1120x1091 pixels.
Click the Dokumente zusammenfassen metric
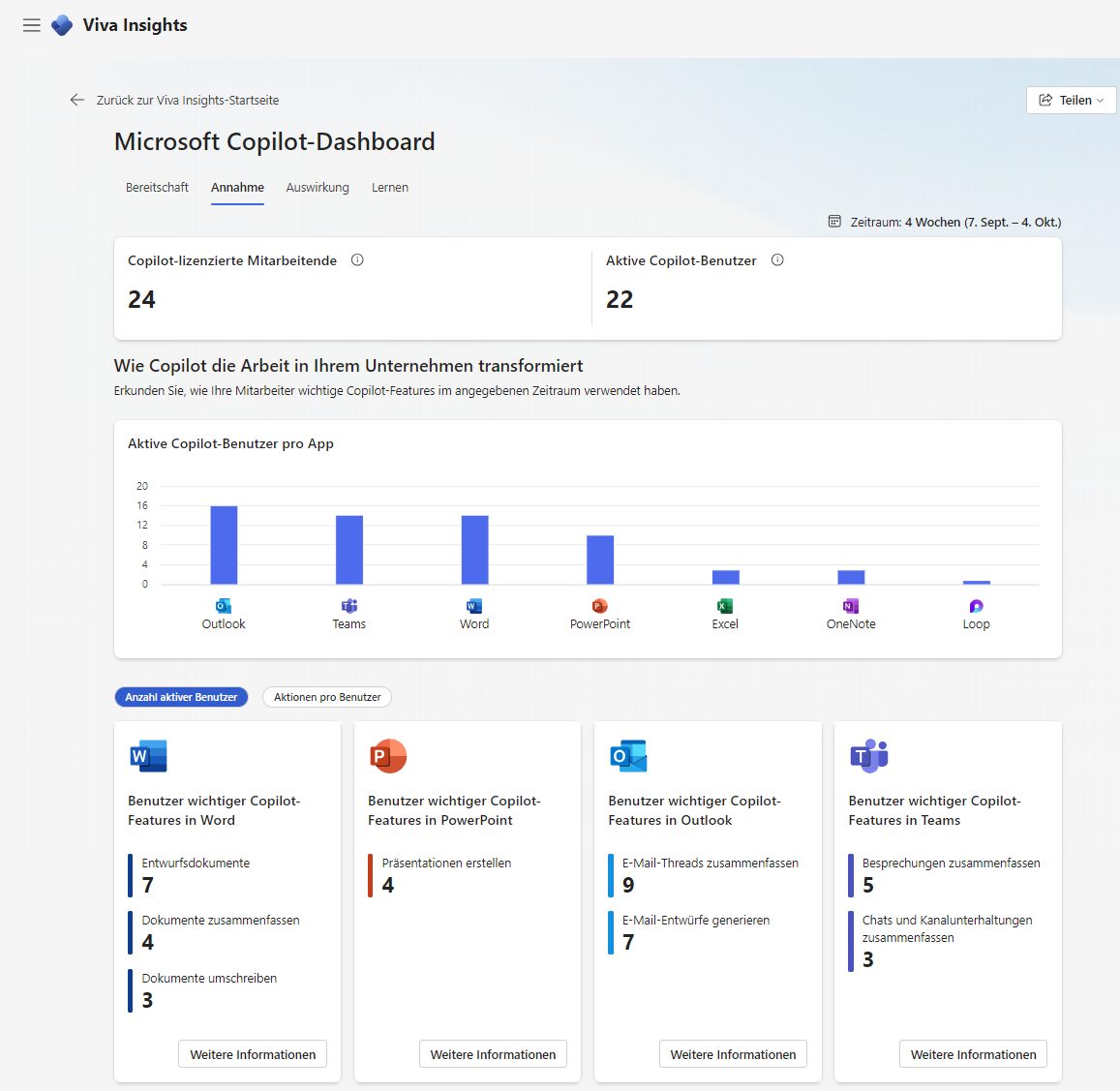(x=214, y=932)
